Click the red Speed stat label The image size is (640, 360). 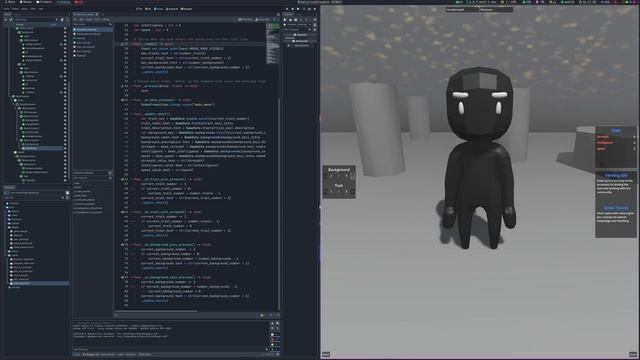click(601, 149)
